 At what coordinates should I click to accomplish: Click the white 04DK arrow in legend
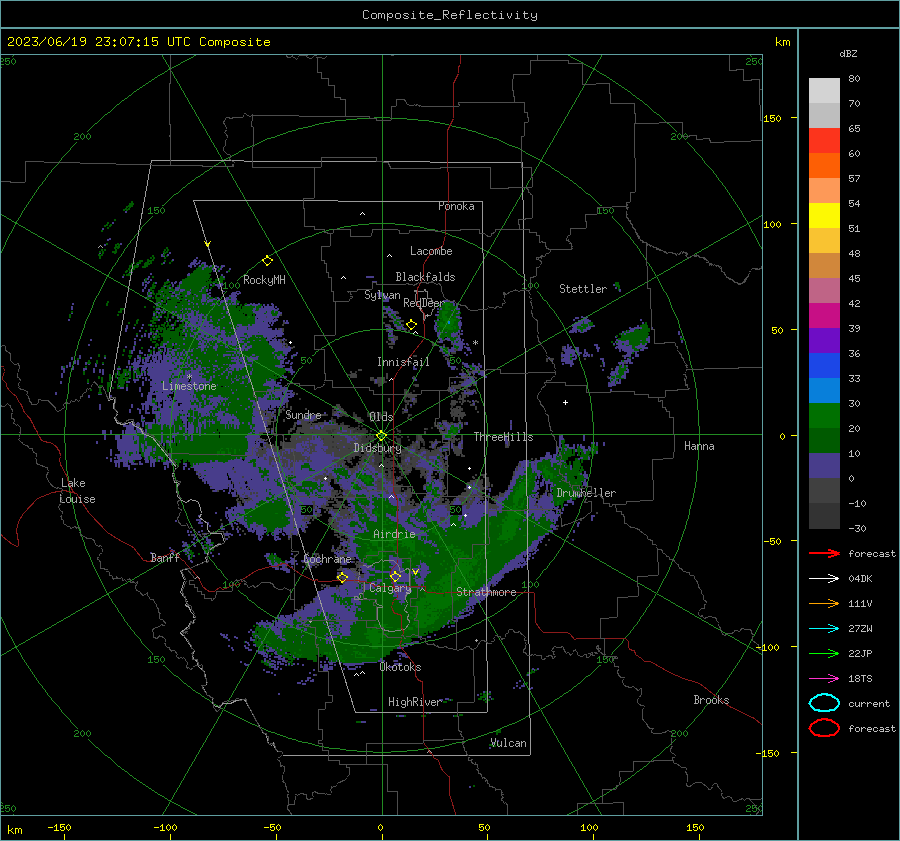click(x=824, y=579)
